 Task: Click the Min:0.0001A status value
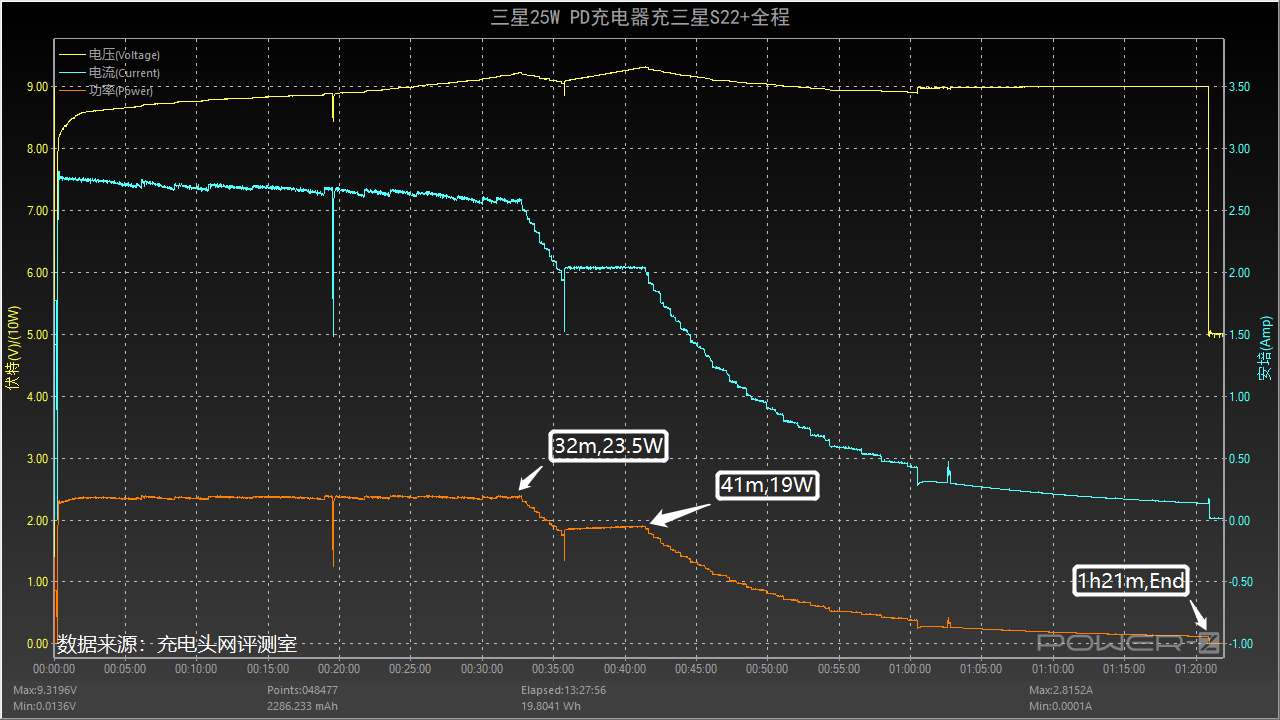point(1061,706)
